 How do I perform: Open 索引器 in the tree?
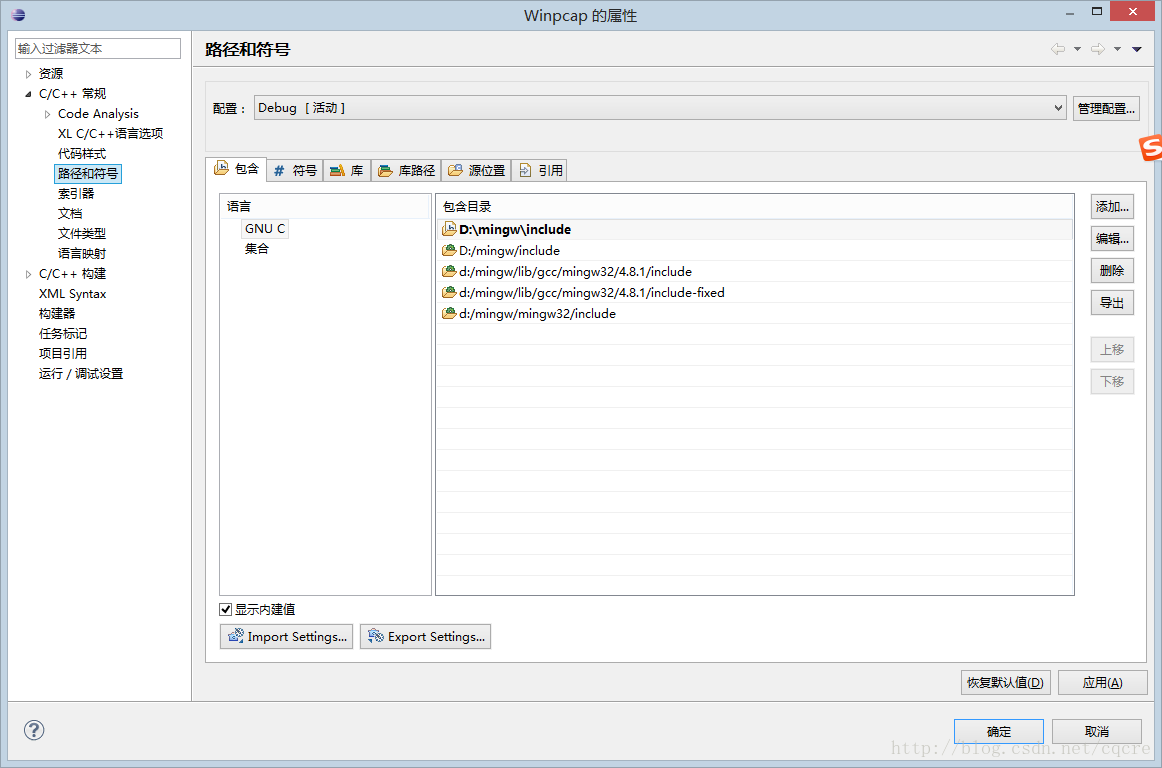76,193
